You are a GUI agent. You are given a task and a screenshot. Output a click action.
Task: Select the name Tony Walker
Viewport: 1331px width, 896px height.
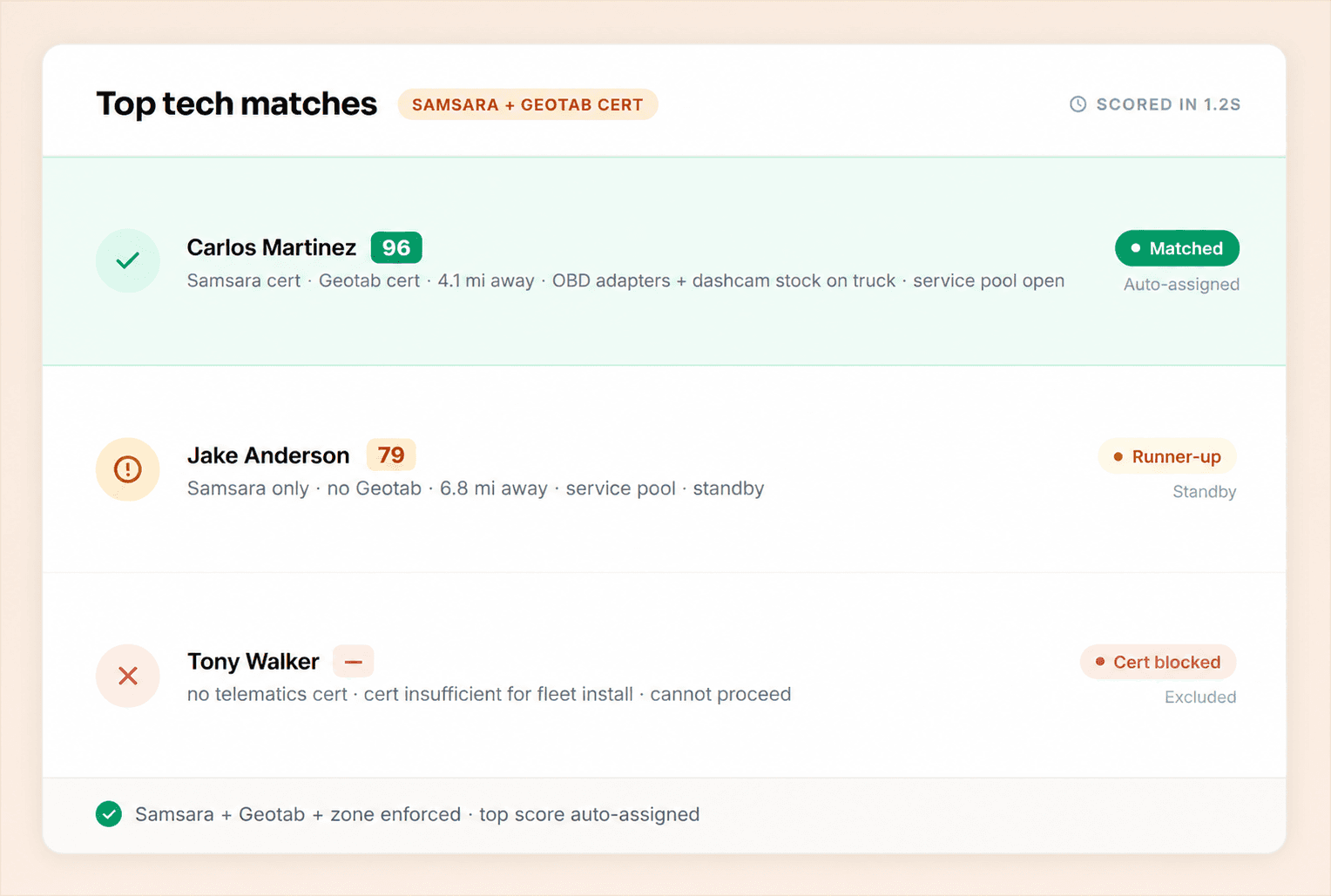[253, 662]
